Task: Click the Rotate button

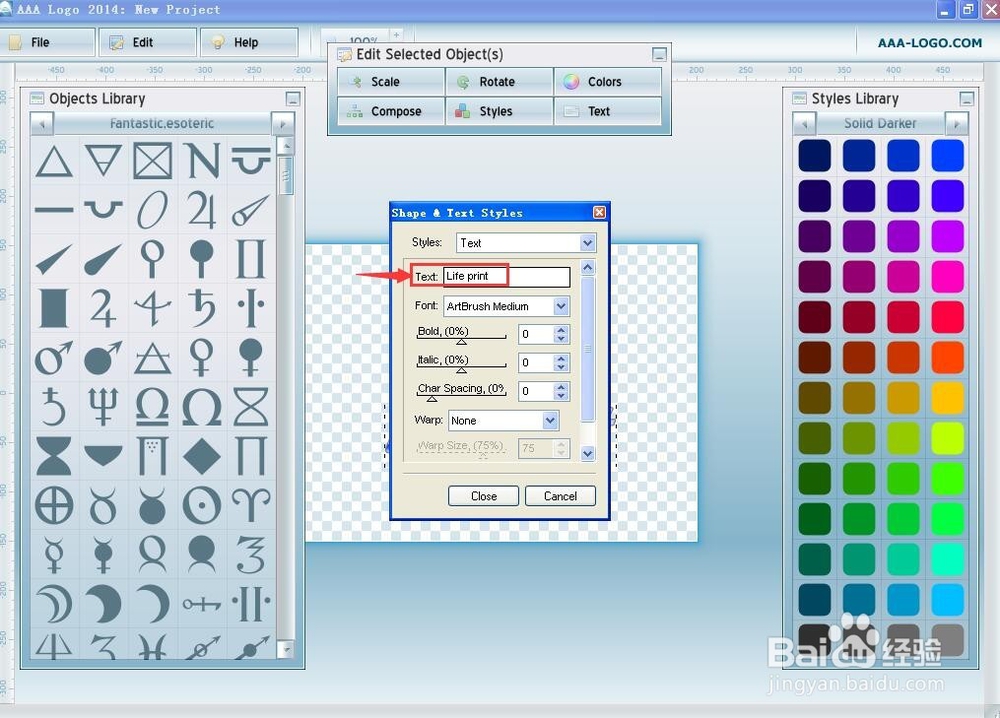Action: point(499,82)
